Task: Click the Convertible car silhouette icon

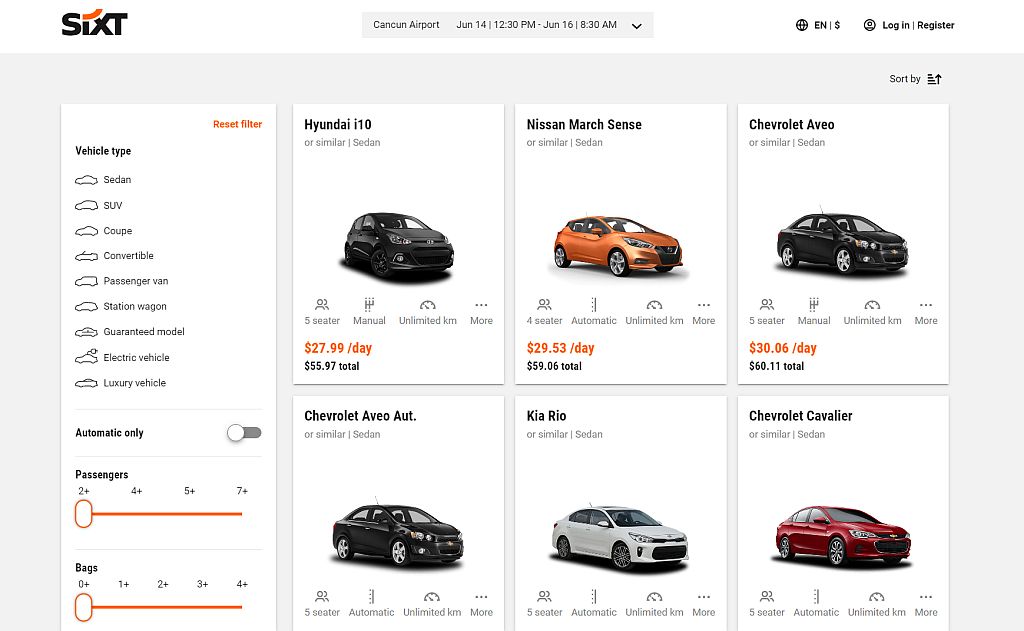Action: pyautogui.click(x=85, y=256)
